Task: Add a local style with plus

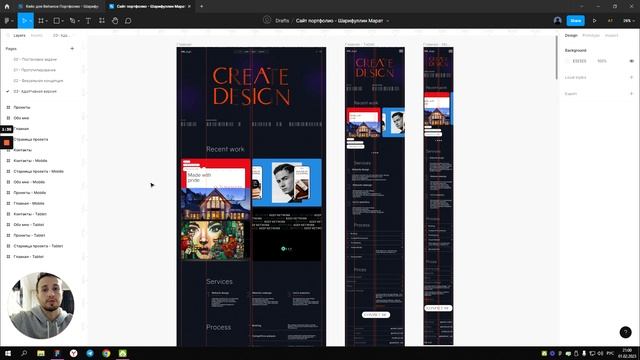Action: 631,77
